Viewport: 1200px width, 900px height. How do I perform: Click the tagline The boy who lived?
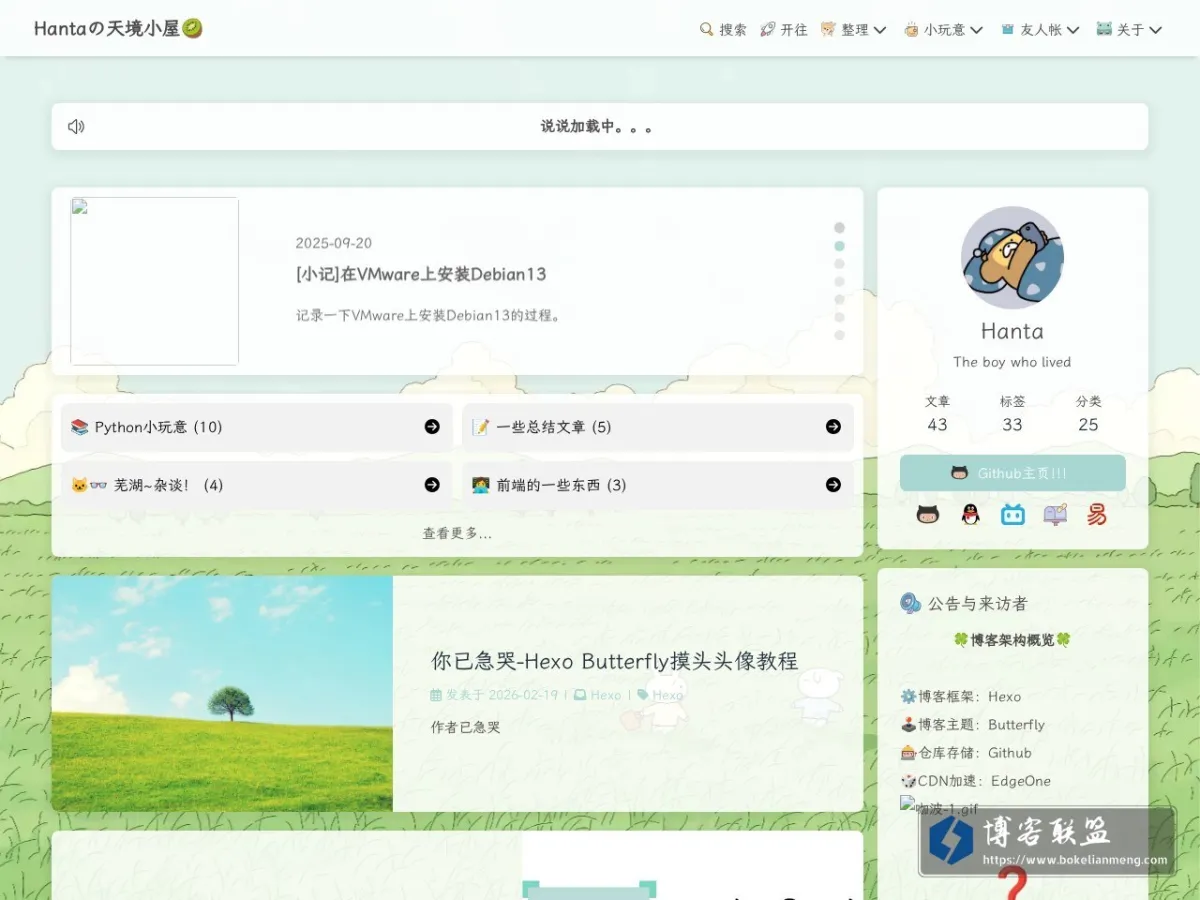1012,362
